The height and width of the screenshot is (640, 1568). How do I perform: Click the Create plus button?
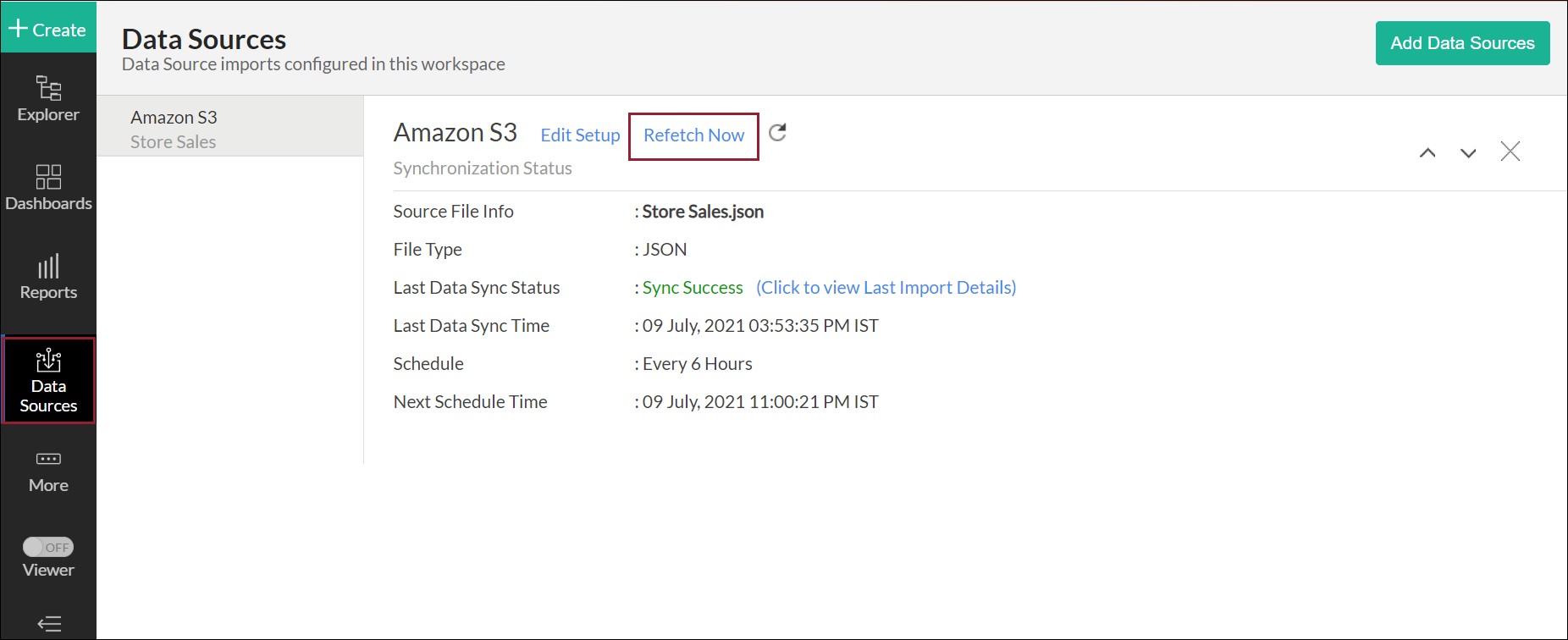click(47, 29)
